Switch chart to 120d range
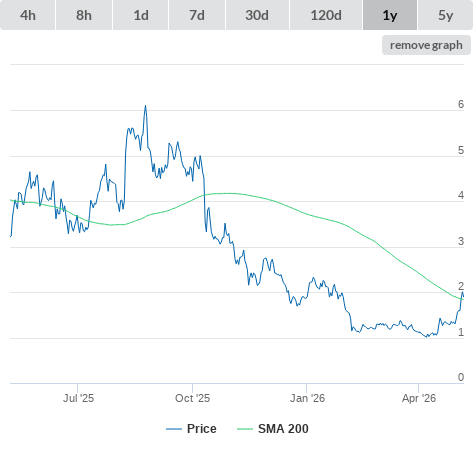Screen dimensions: 474x455 pos(326,15)
